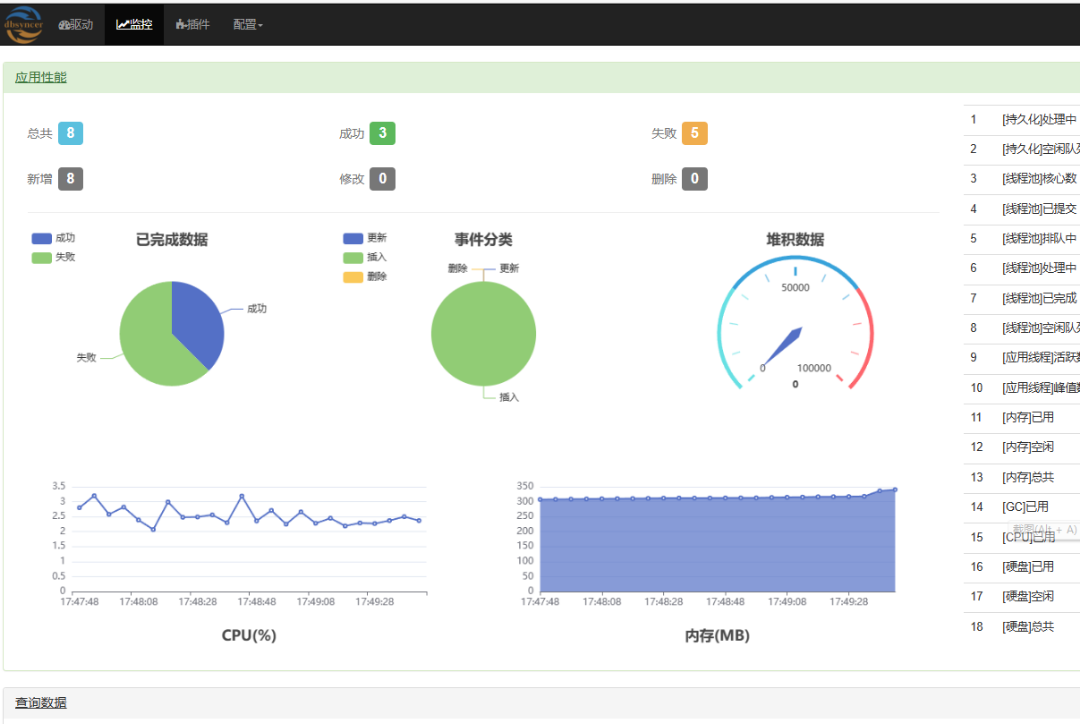Click the green 成功 count badge

pos(382,133)
